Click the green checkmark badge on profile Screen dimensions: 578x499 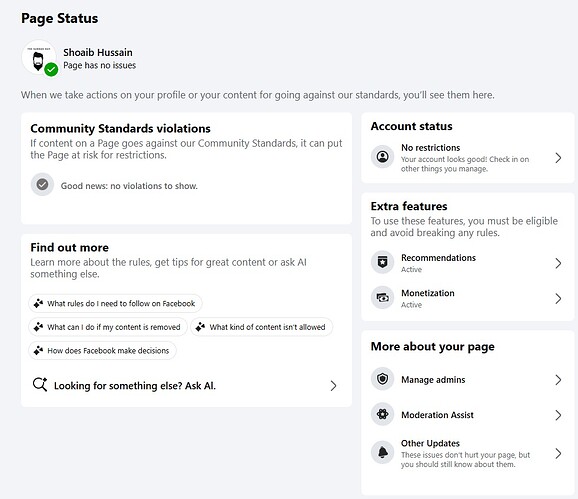click(51, 69)
